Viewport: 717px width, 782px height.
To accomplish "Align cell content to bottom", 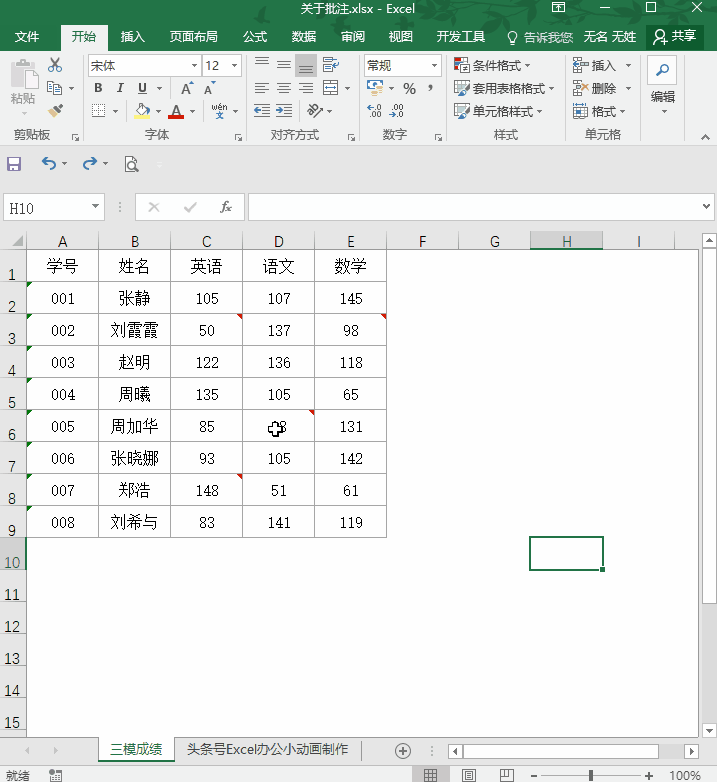I will point(306,65).
